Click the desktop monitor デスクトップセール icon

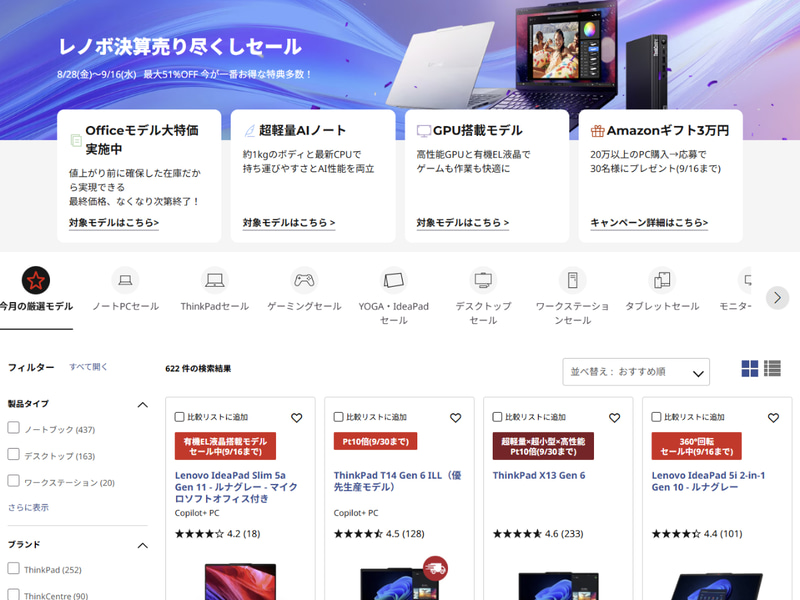tap(483, 280)
